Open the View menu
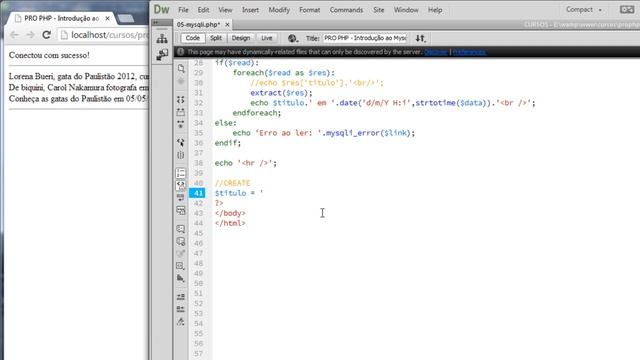 (x=225, y=10)
